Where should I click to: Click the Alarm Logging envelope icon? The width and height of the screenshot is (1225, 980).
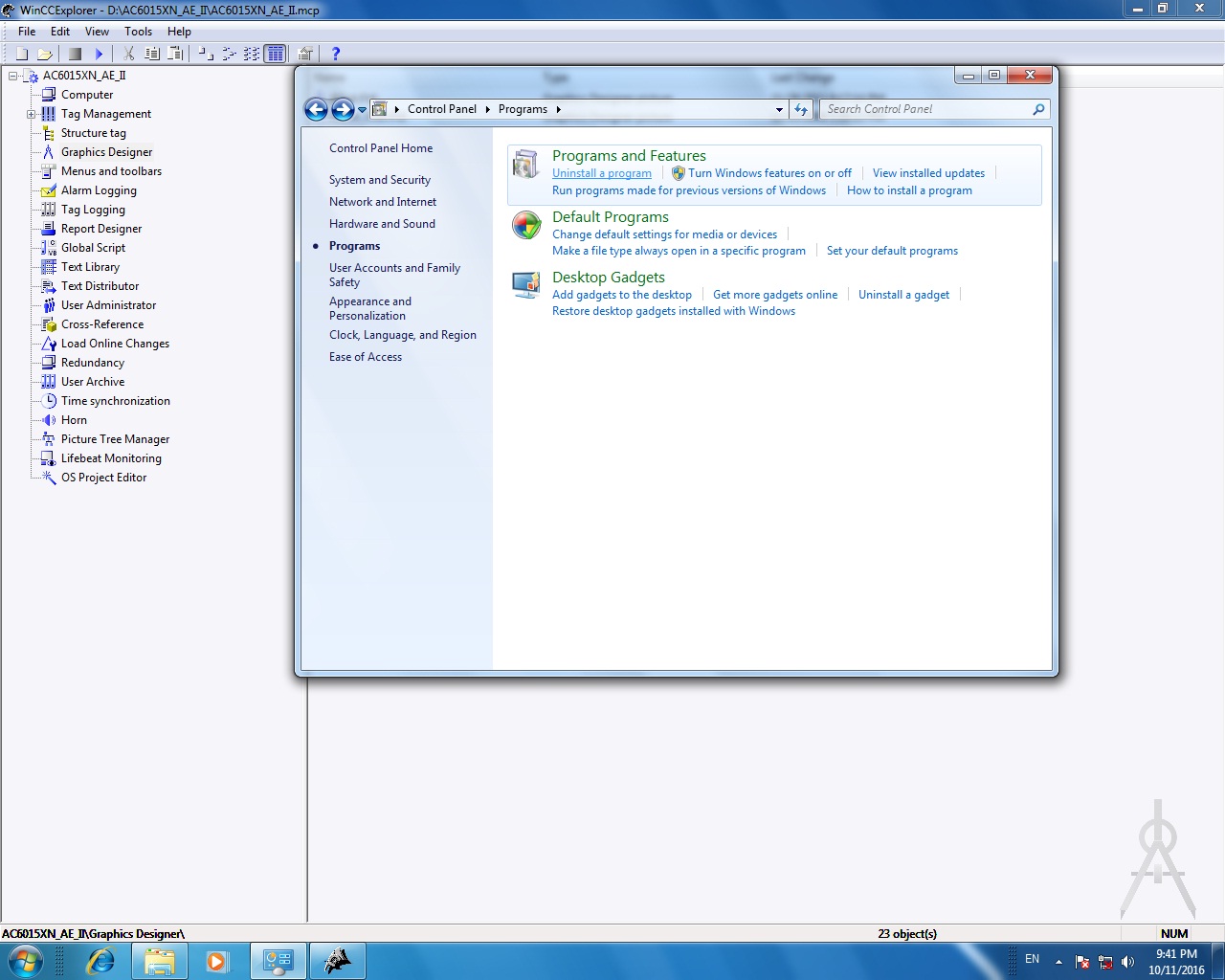[49, 190]
